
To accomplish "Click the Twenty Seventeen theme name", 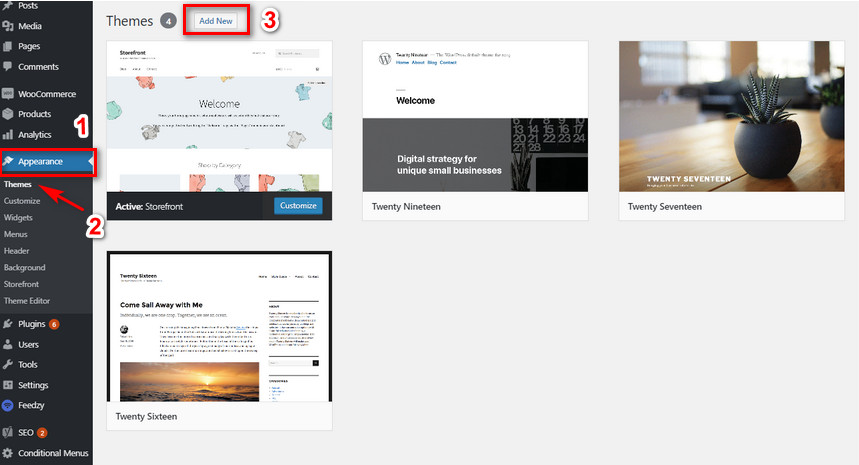I will (x=665, y=206).
